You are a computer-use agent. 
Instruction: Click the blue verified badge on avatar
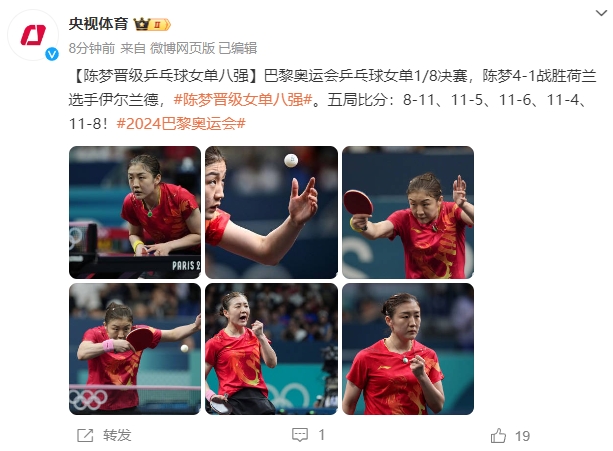52,54
